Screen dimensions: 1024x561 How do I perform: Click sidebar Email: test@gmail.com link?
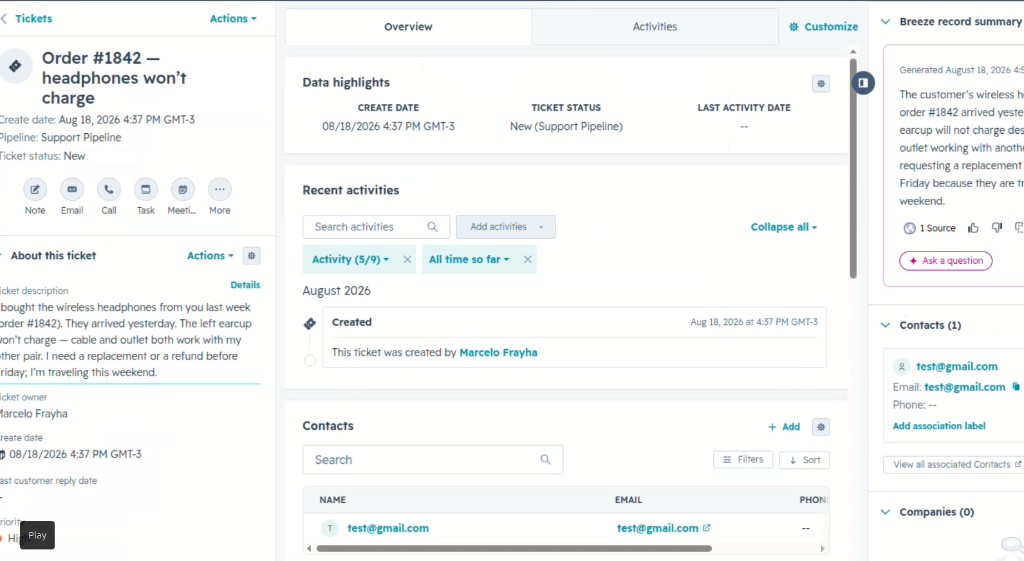[x=965, y=387]
